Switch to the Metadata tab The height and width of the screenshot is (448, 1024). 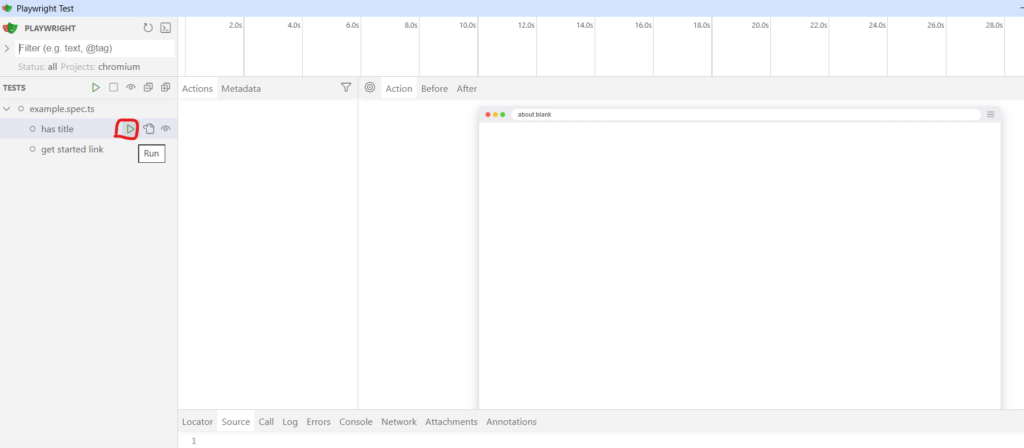pos(241,89)
